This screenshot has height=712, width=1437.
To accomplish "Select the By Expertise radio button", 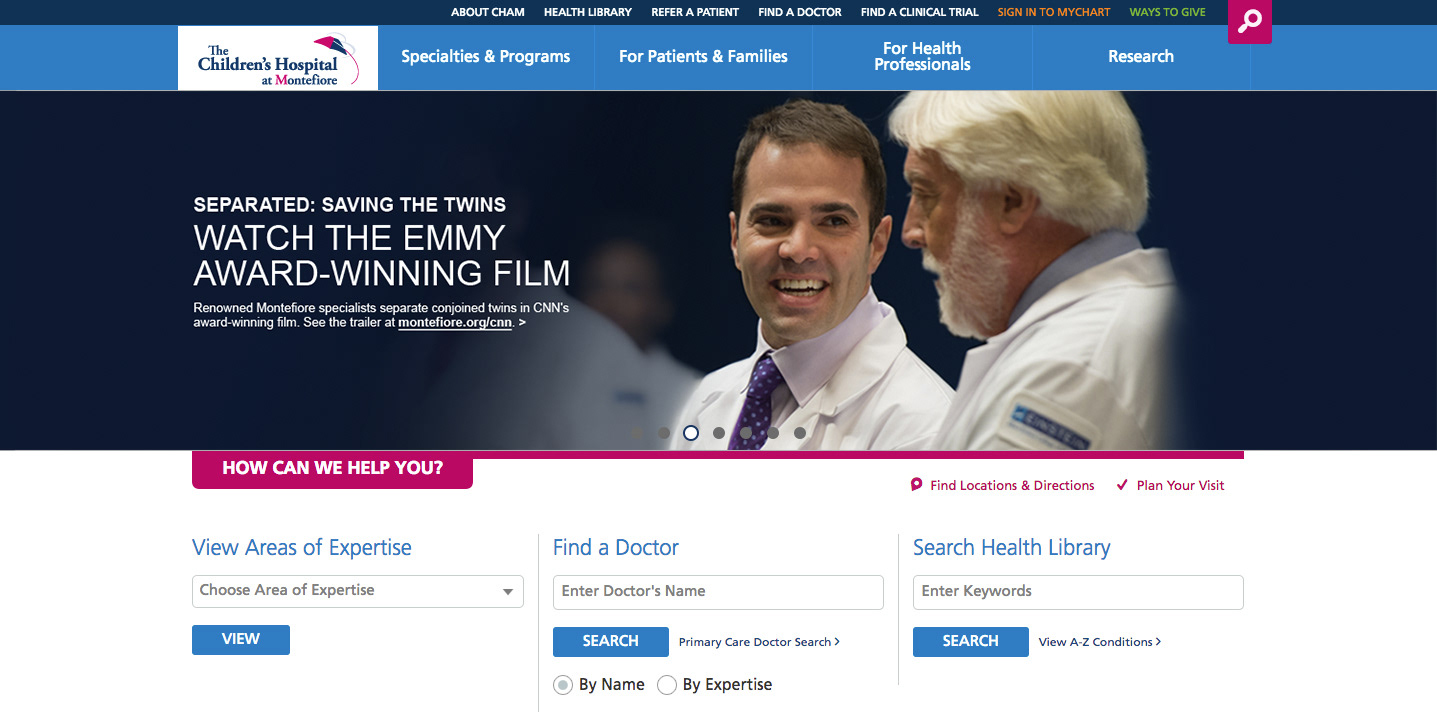I will click(x=667, y=685).
